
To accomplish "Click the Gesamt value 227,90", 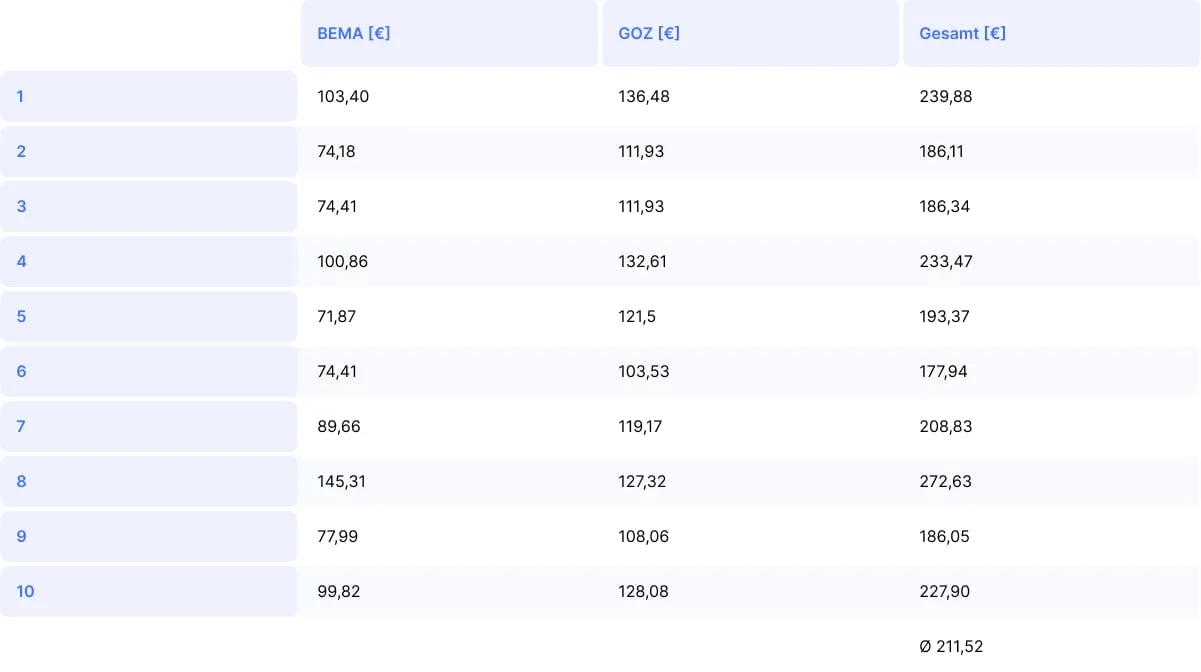I will coord(945,592).
